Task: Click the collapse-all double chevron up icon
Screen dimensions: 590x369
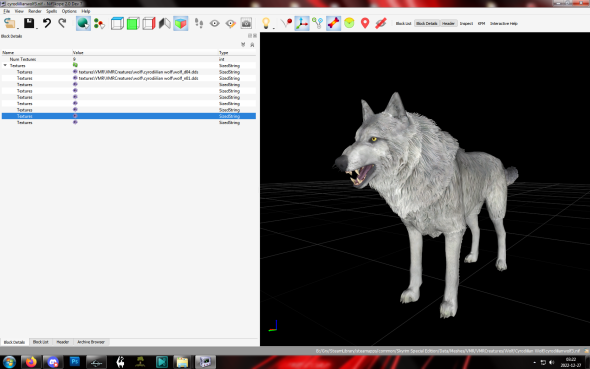Action: coord(252,45)
